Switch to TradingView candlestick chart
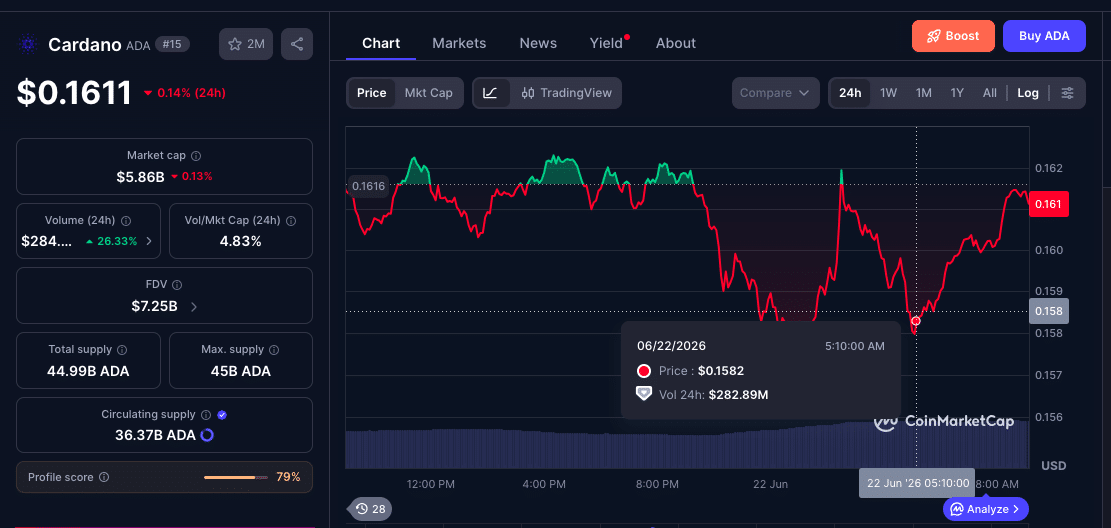 pyautogui.click(x=566, y=93)
